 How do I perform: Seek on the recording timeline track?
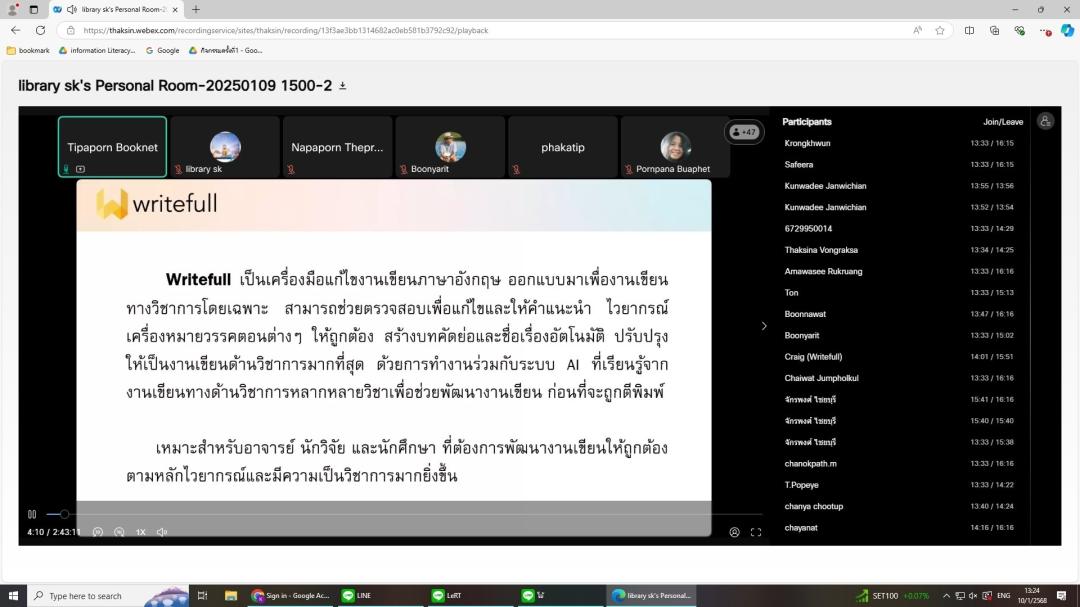[404, 514]
